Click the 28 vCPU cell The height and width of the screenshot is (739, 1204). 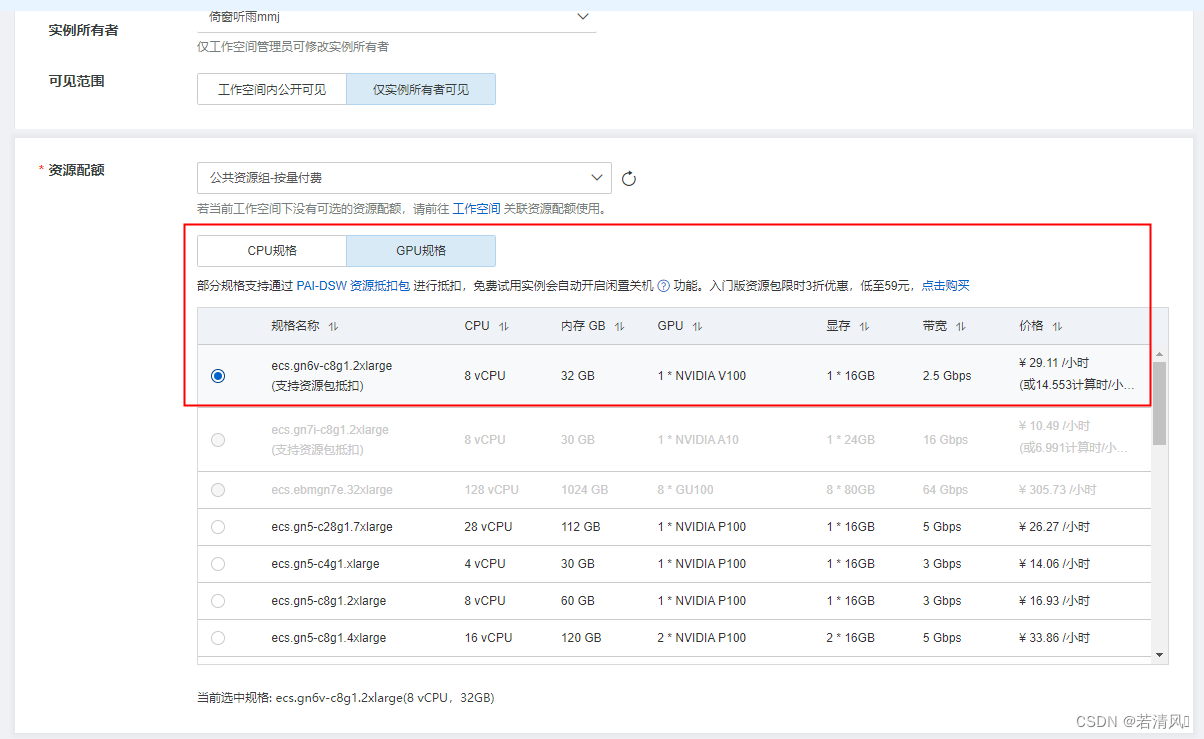pyautogui.click(x=489, y=527)
